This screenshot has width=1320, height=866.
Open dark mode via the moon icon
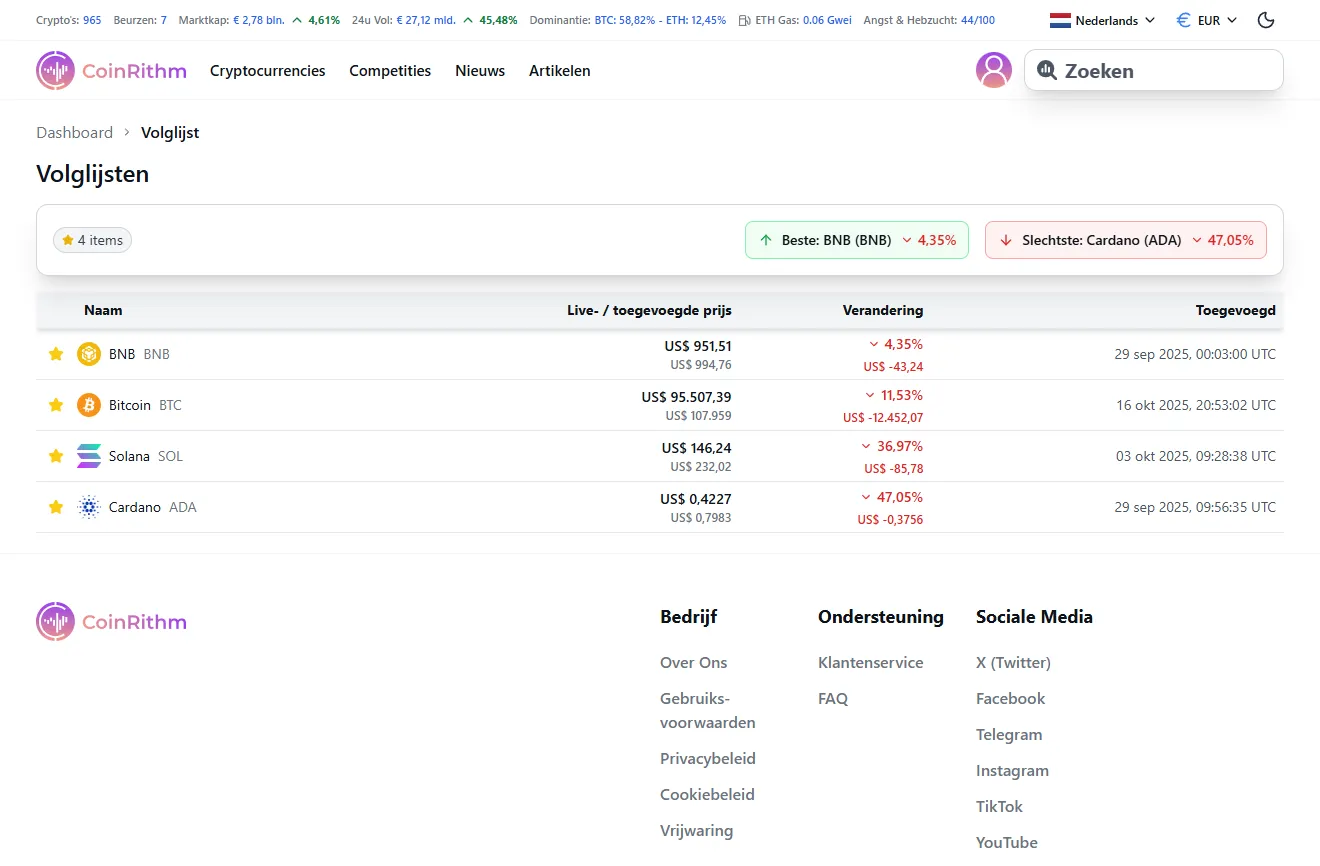[x=1265, y=20]
